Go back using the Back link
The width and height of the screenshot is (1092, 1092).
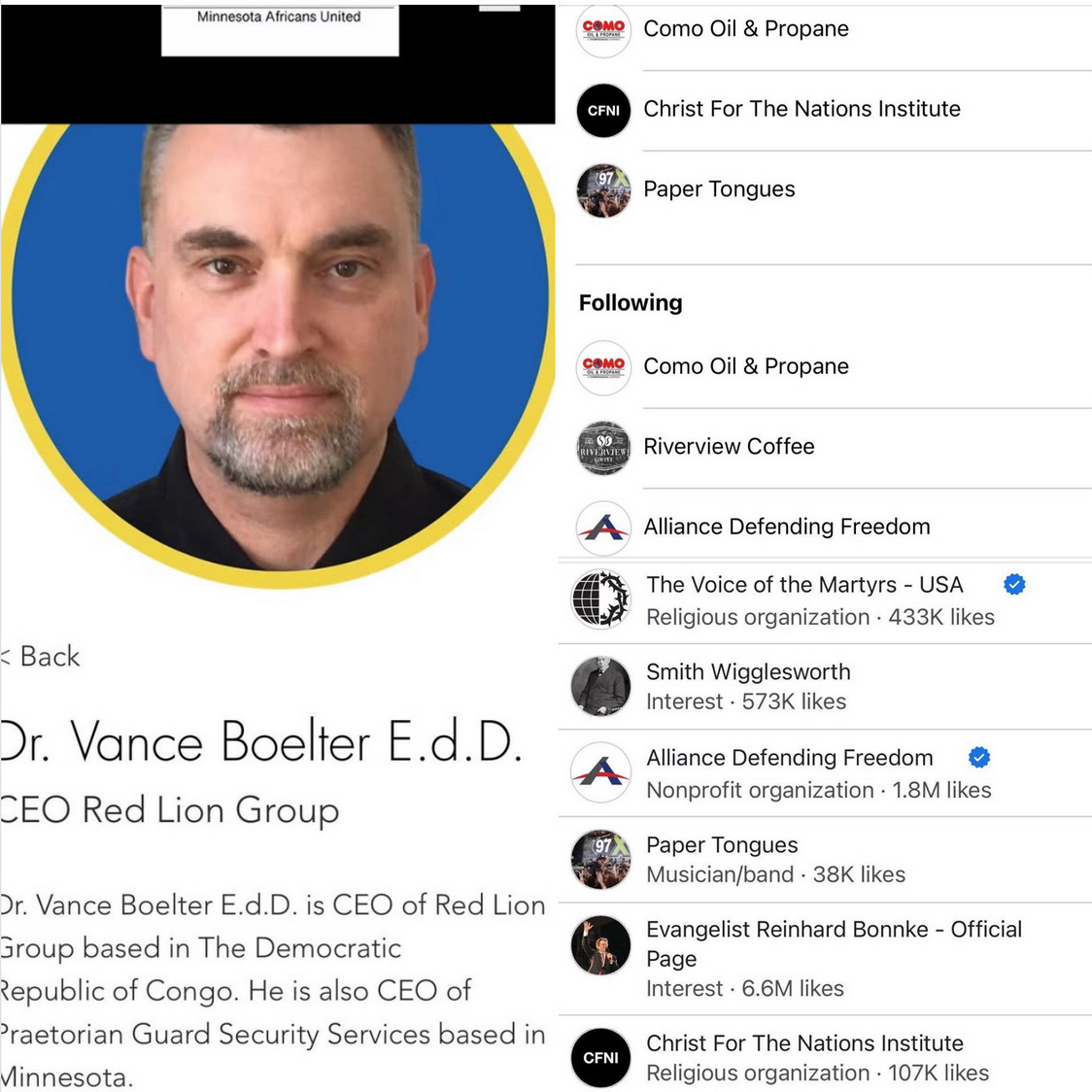(41, 656)
